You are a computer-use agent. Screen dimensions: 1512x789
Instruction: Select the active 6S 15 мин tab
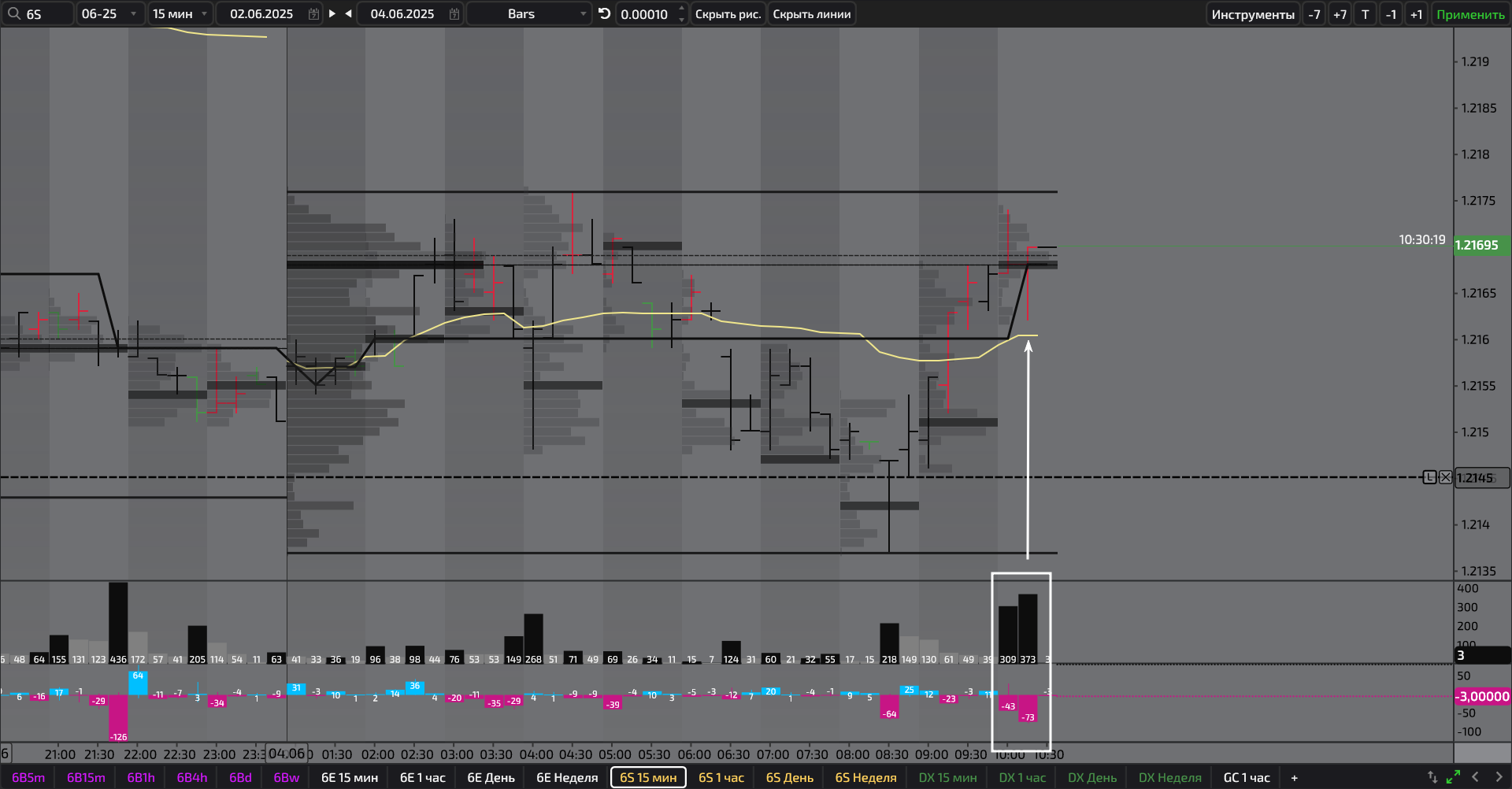648,777
